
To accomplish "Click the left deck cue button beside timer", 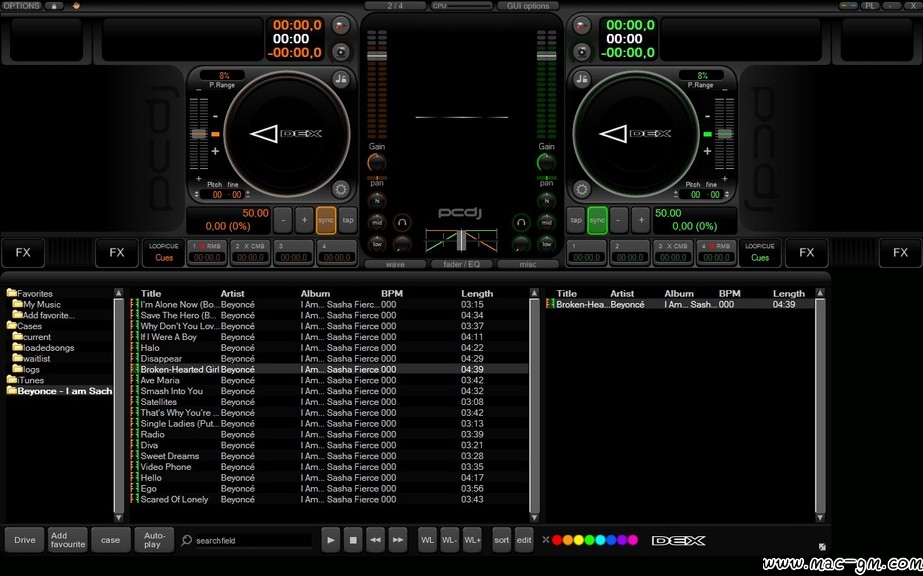I will tap(340, 52).
